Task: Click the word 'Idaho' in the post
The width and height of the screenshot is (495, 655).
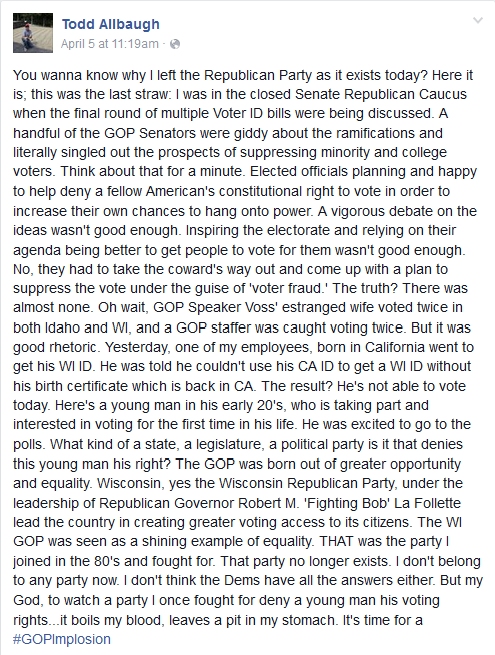Action: (x=63, y=328)
